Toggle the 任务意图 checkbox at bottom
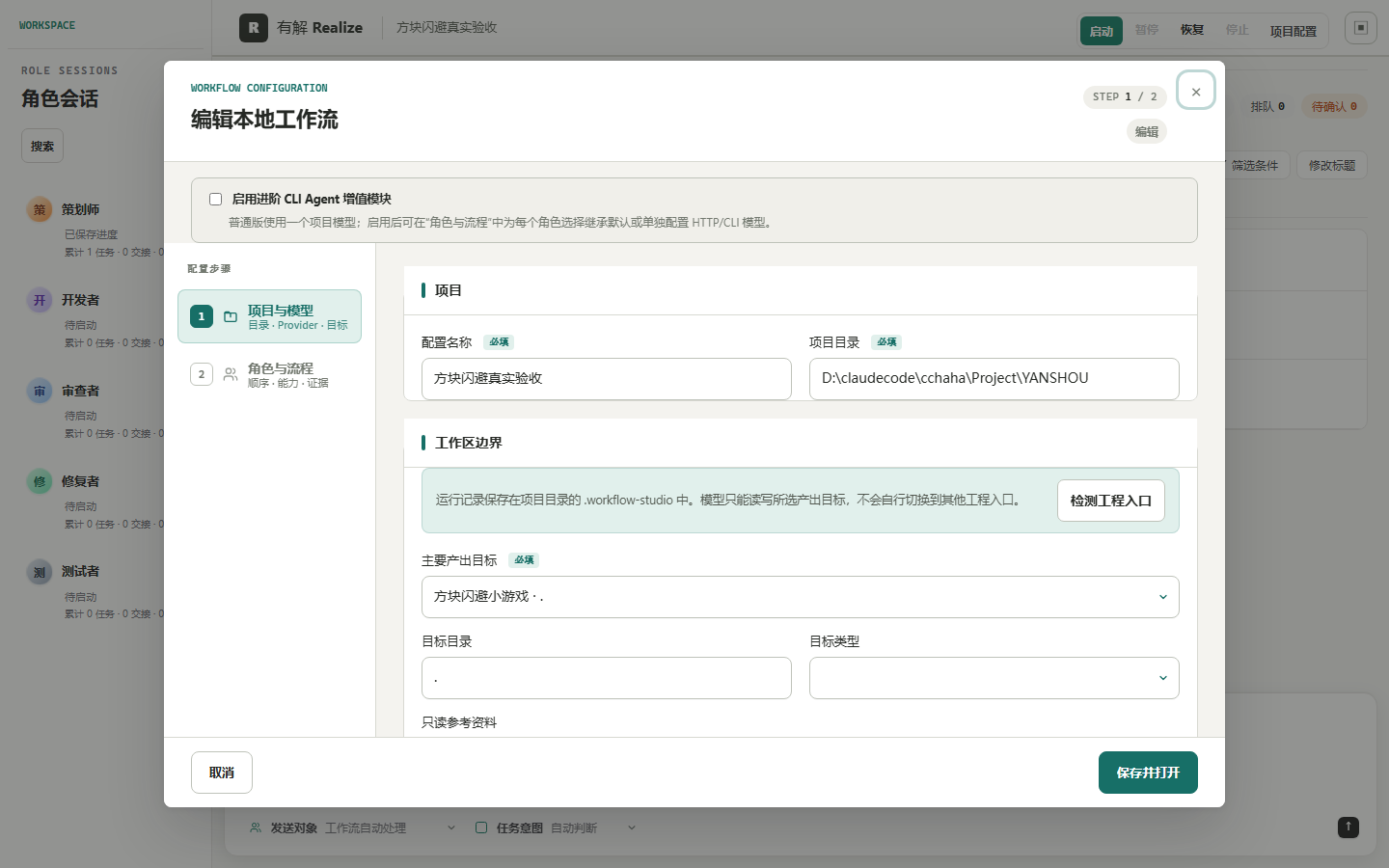This screenshot has height=868, width=1389. click(481, 827)
